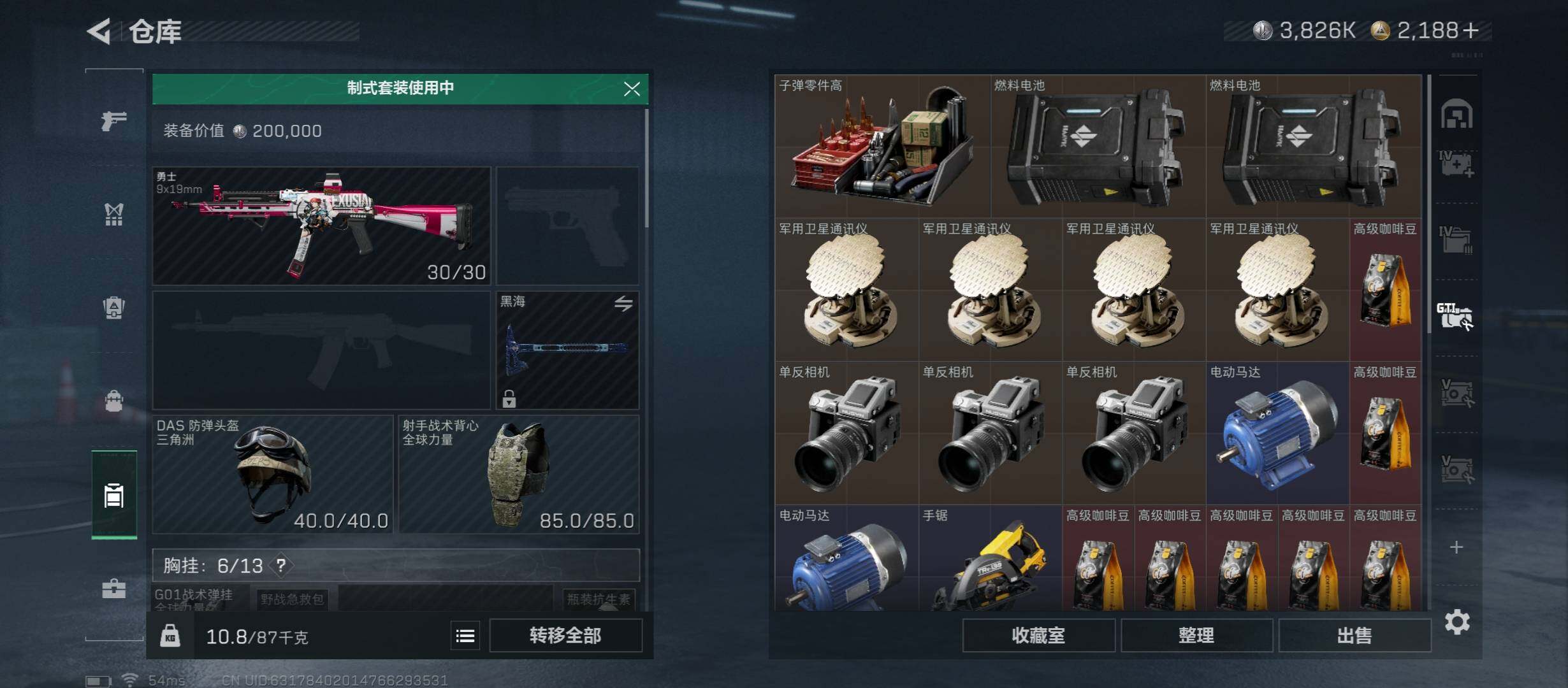
Task: Open the main stash house icon
Action: click(x=1456, y=114)
